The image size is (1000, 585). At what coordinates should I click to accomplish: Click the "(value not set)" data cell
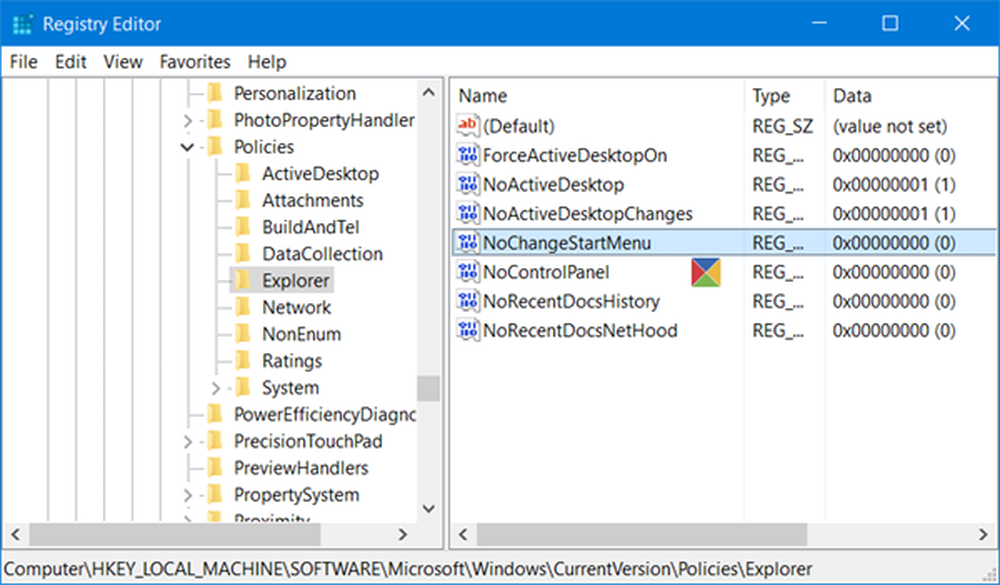(890, 126)
